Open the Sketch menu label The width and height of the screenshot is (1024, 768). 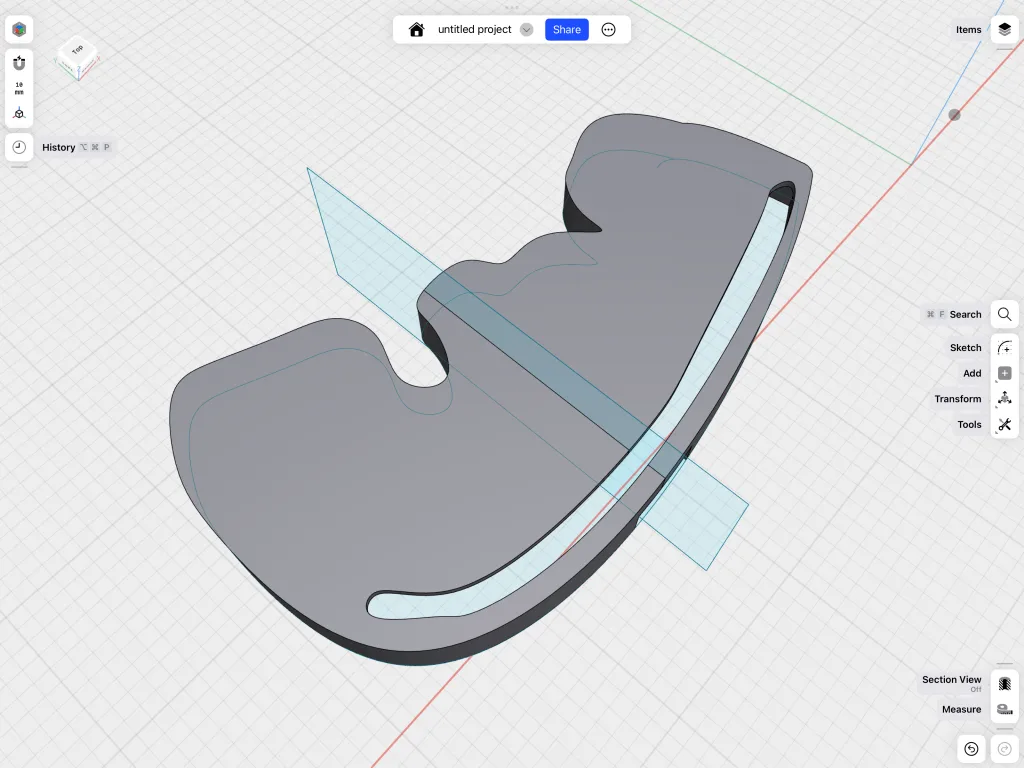pyautogui.click(x=965, y=348)
